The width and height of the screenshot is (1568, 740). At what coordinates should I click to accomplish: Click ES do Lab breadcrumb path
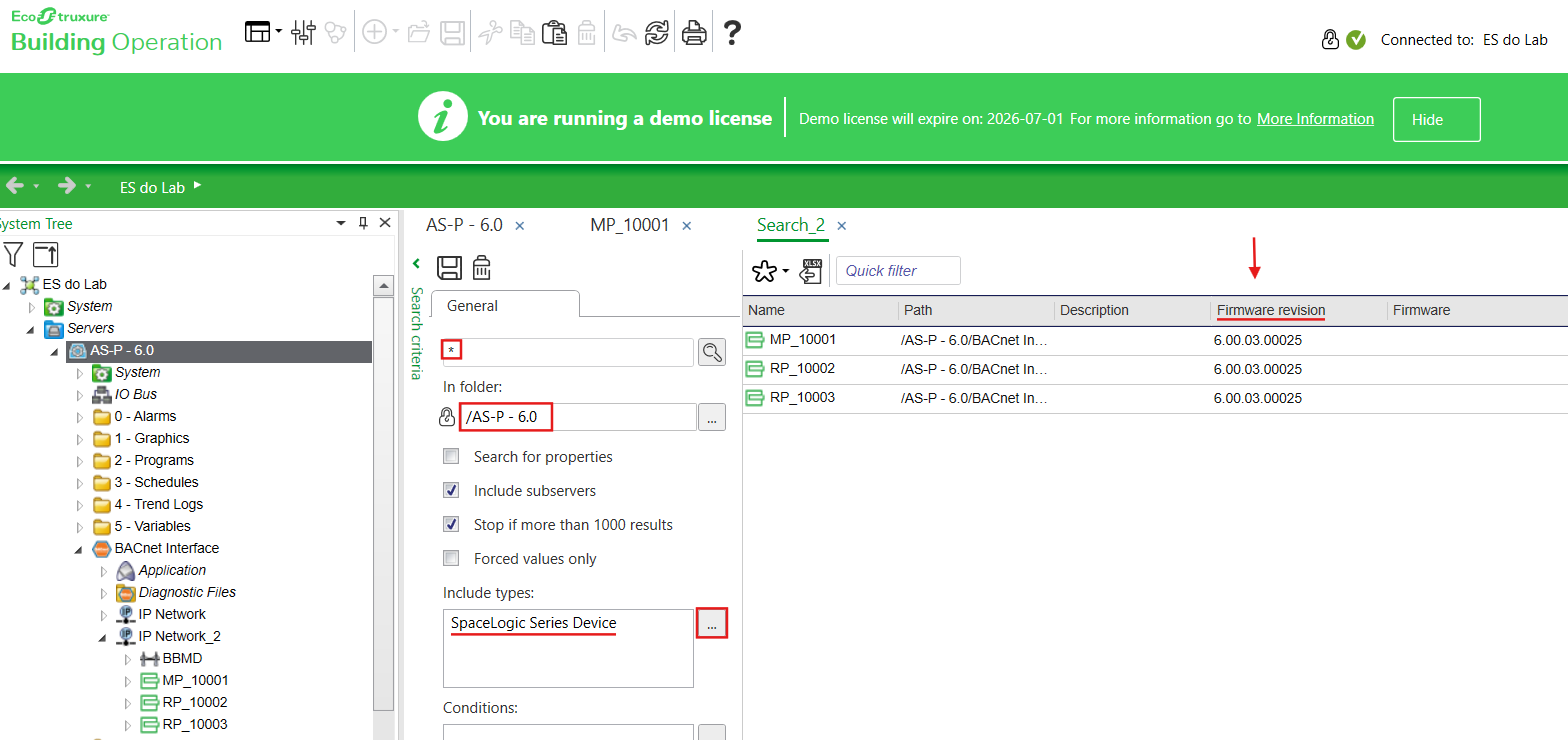(x=152, y=187)
